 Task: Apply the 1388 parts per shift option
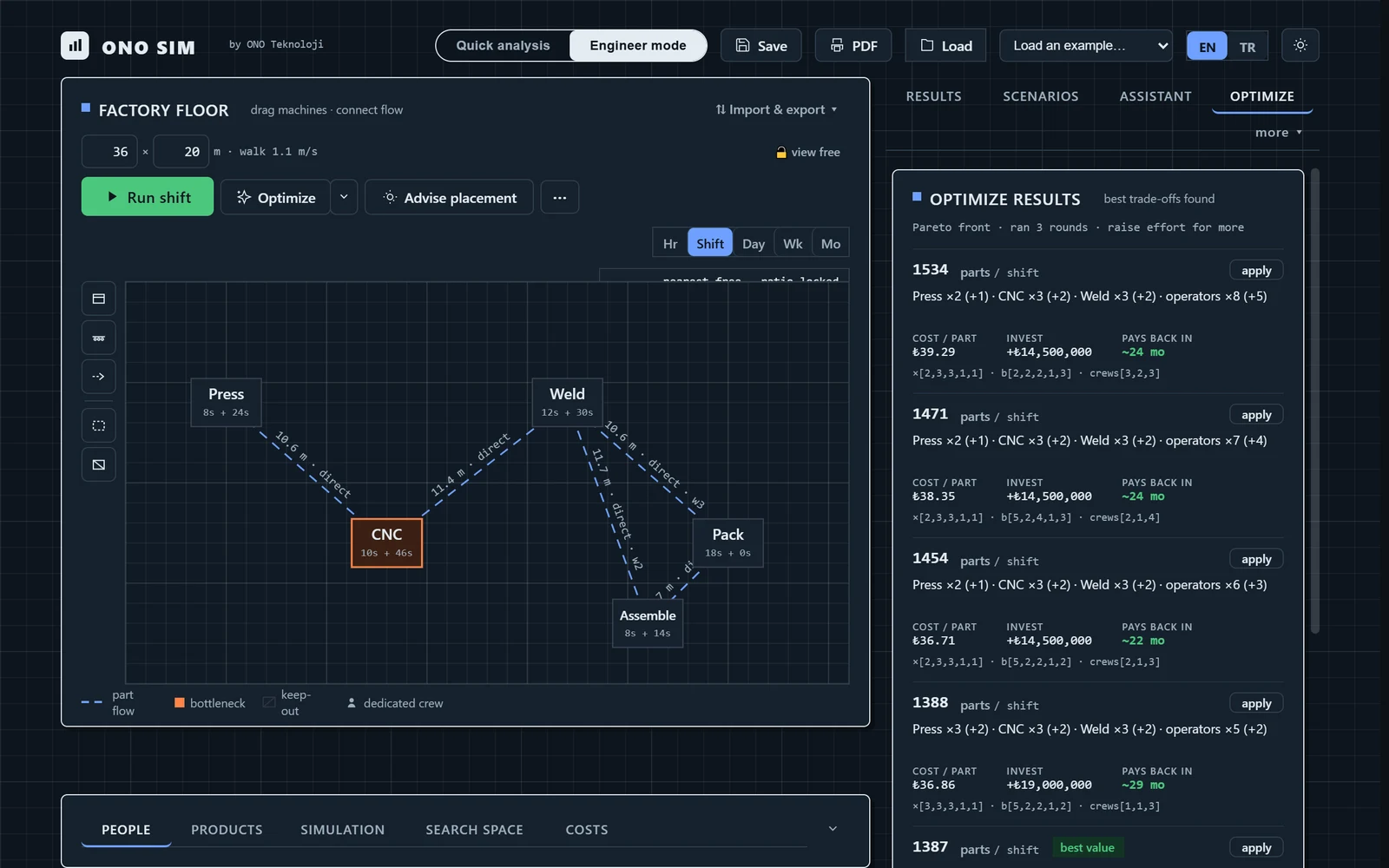tap(1256, 704)
